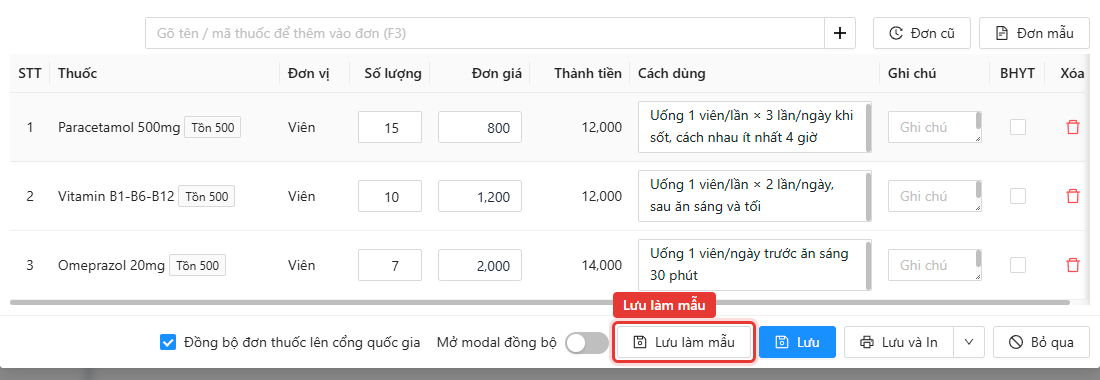Image resolution: width=1100 pixels, height=380 pixels.
Task: Edit unit price 1,200 for Vitamin B1-B6-B12
Action: click(480, 196)
